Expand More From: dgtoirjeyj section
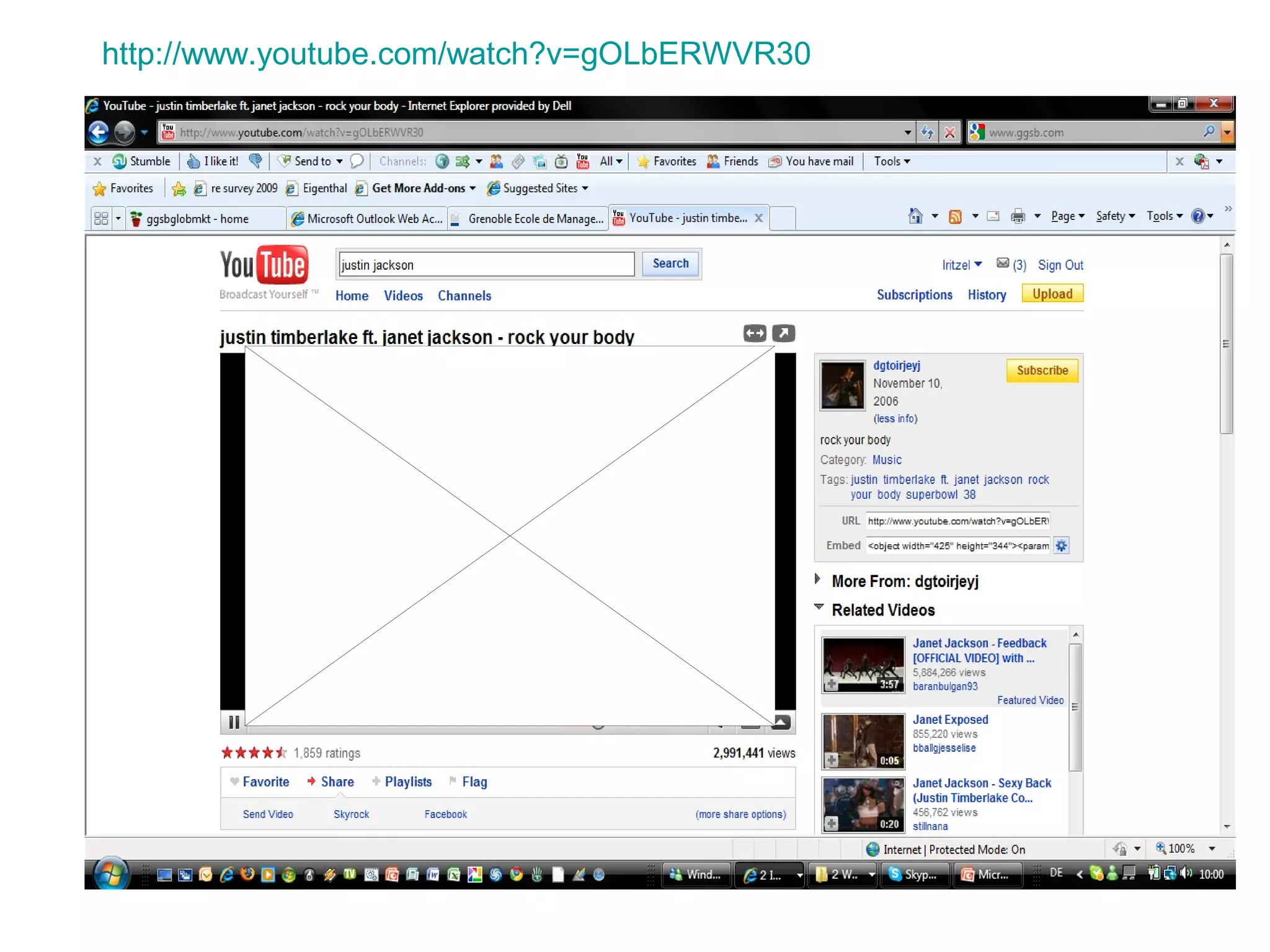 (817, 580)
